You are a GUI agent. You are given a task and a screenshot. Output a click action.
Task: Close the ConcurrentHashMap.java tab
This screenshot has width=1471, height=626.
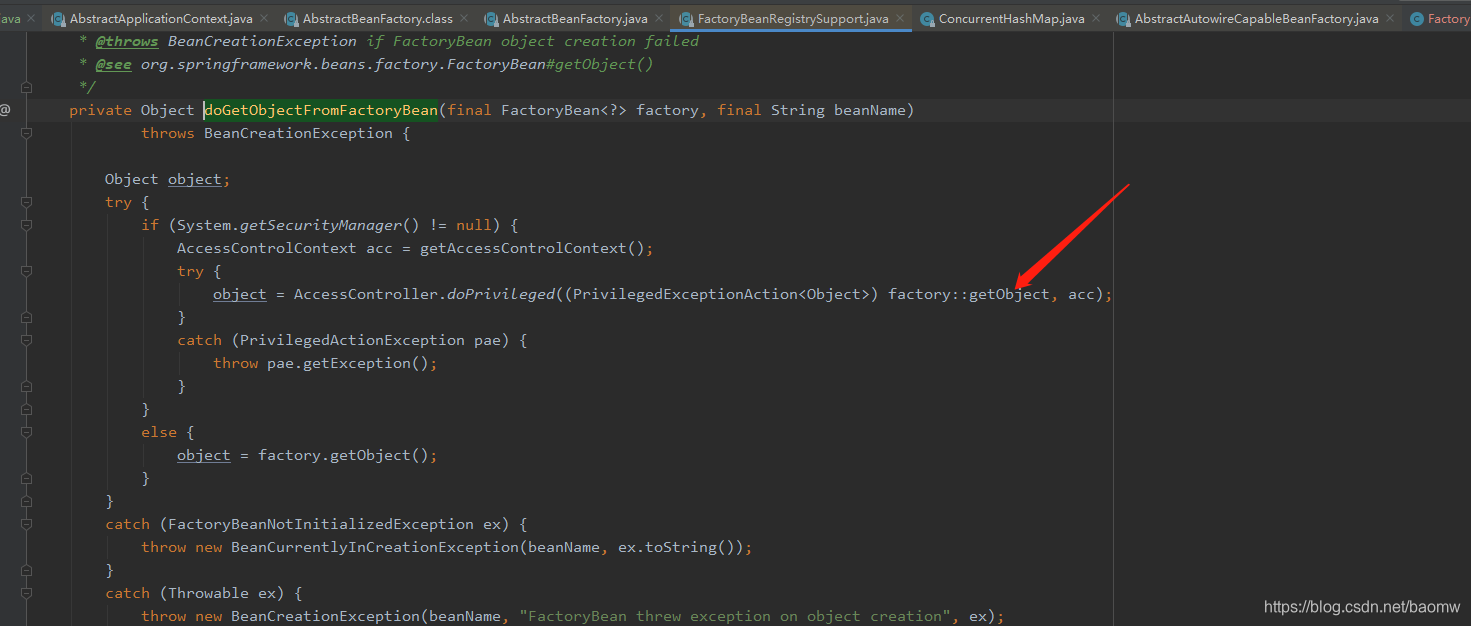(x=1094, y=19)
